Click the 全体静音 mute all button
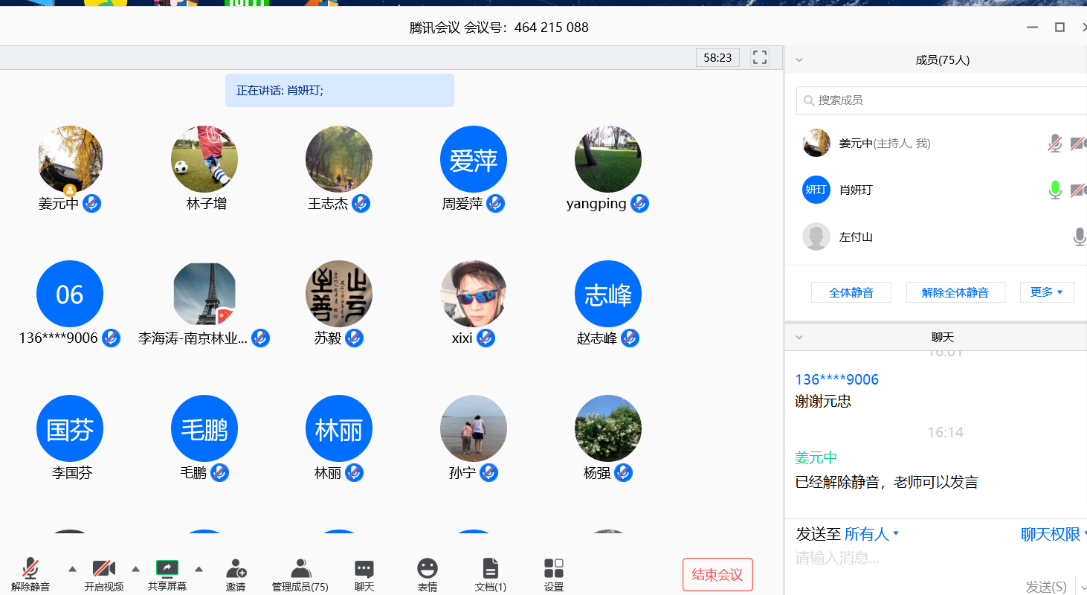 [x=851, y=291]
